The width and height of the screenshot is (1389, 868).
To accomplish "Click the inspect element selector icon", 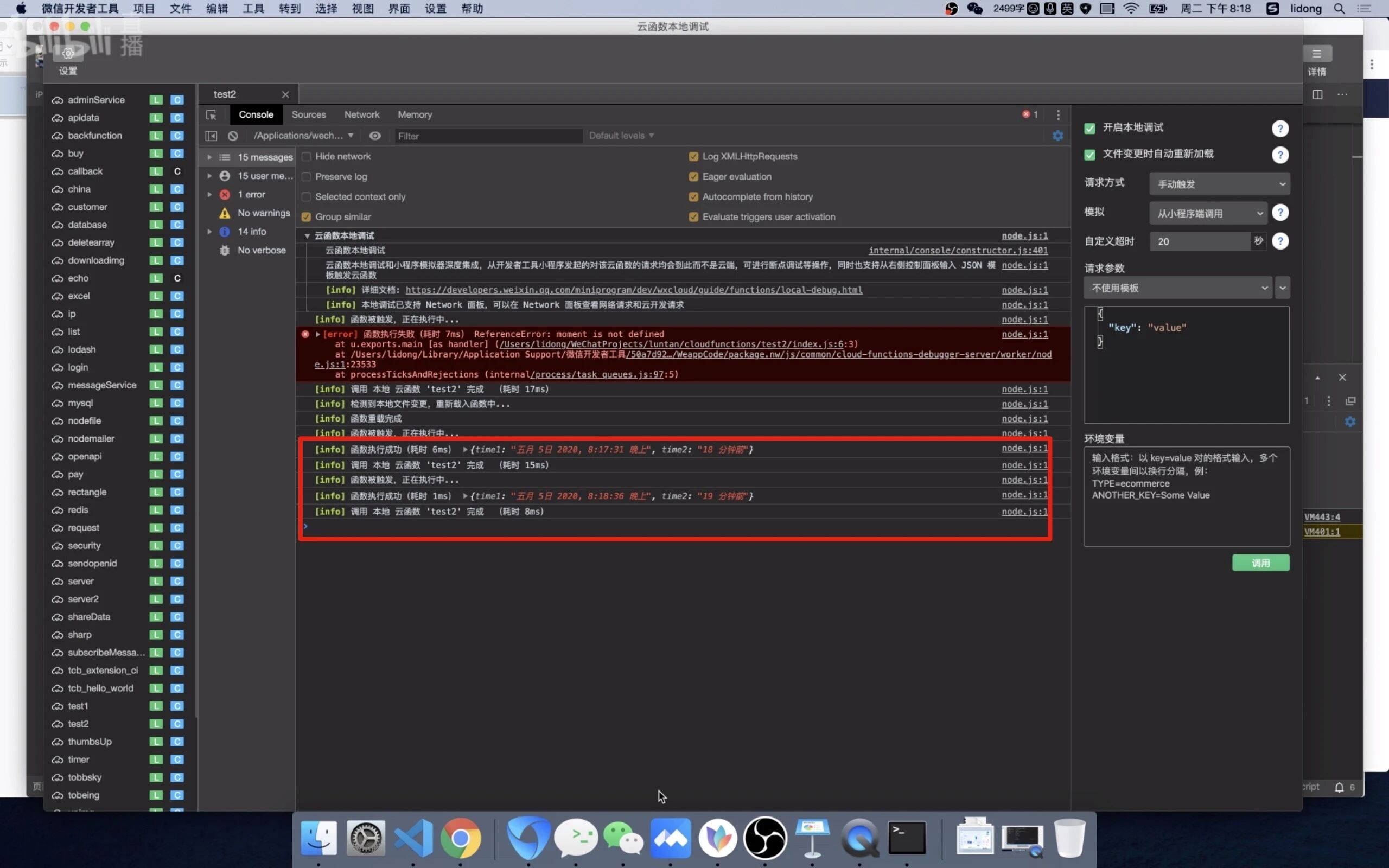I will pyautogui.click(x=211, y=115).
